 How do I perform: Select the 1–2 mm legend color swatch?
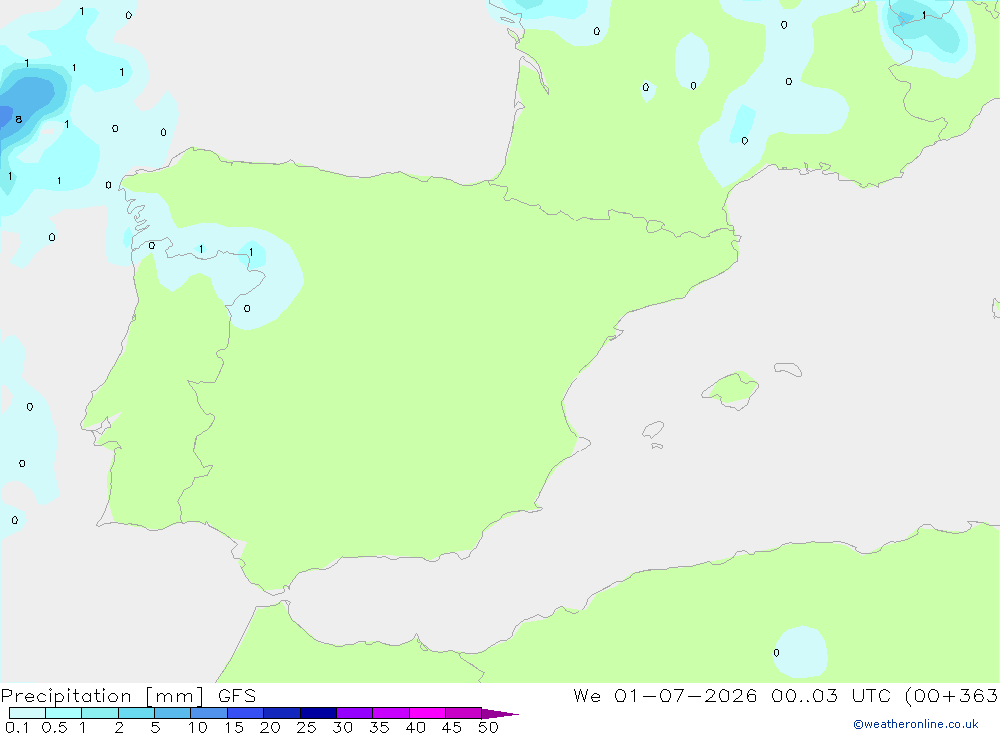click(x=99, y=713)
